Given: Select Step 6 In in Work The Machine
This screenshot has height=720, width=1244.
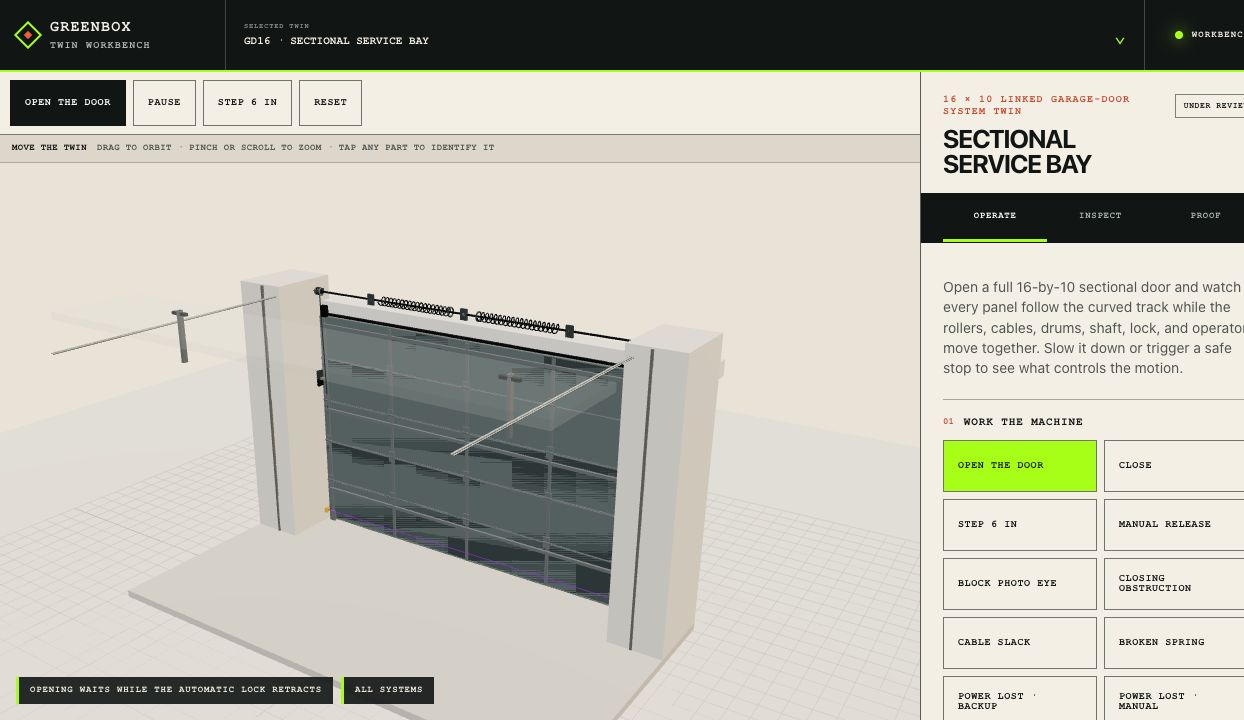Looking at the screenshot, I should pos(1020,525).
